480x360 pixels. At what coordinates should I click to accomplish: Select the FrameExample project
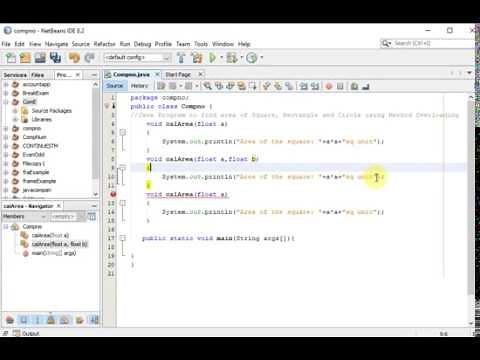39,181
